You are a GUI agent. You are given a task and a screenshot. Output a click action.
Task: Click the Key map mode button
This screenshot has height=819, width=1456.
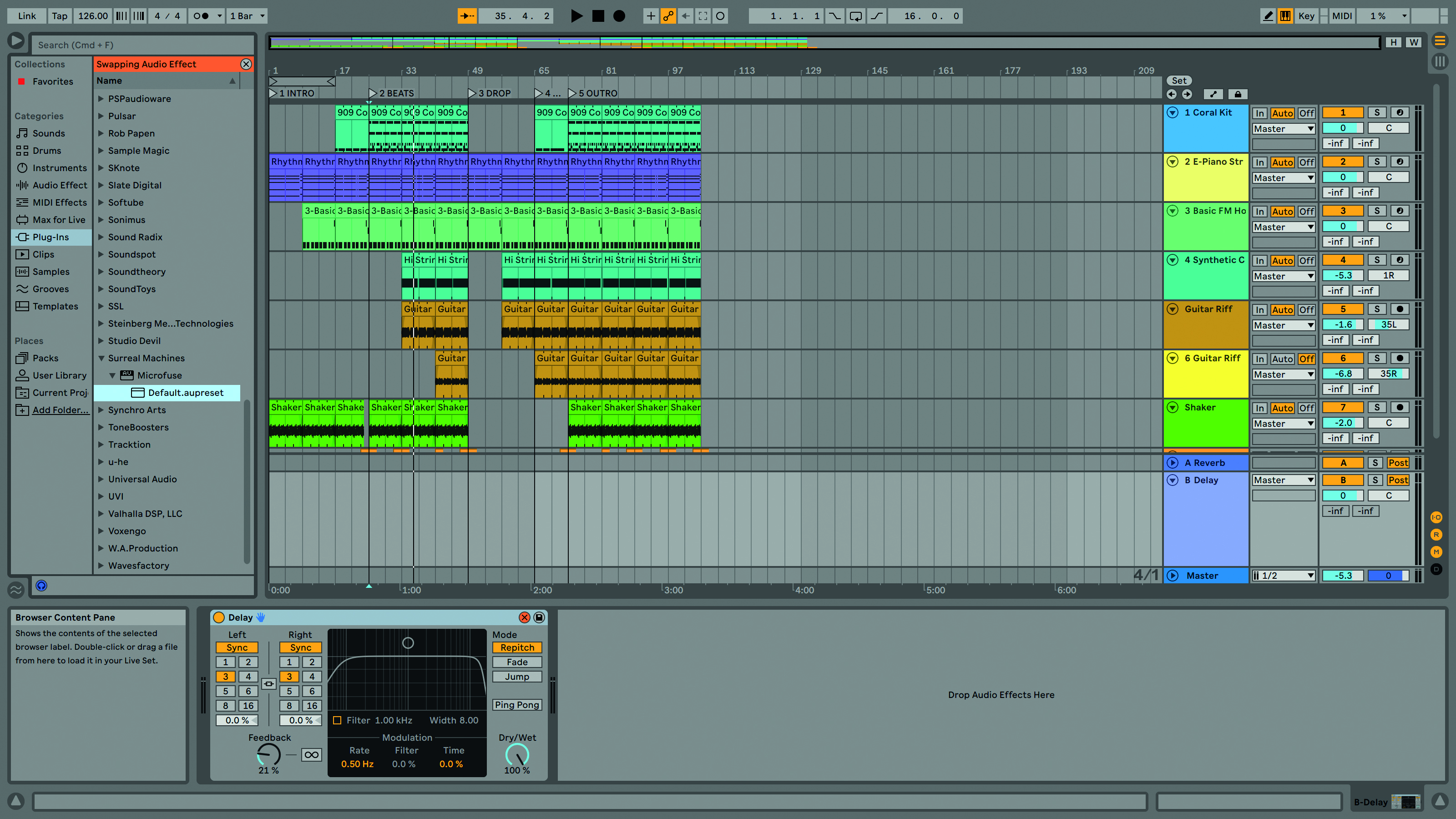(x=1306, y=16)
